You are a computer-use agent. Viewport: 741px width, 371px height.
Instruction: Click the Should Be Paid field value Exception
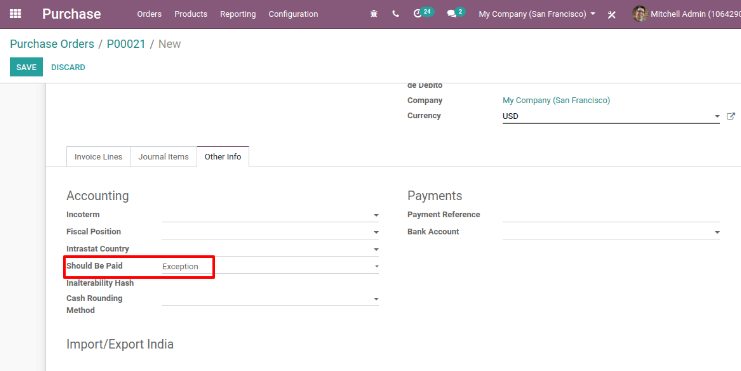(x=180, y=267)
